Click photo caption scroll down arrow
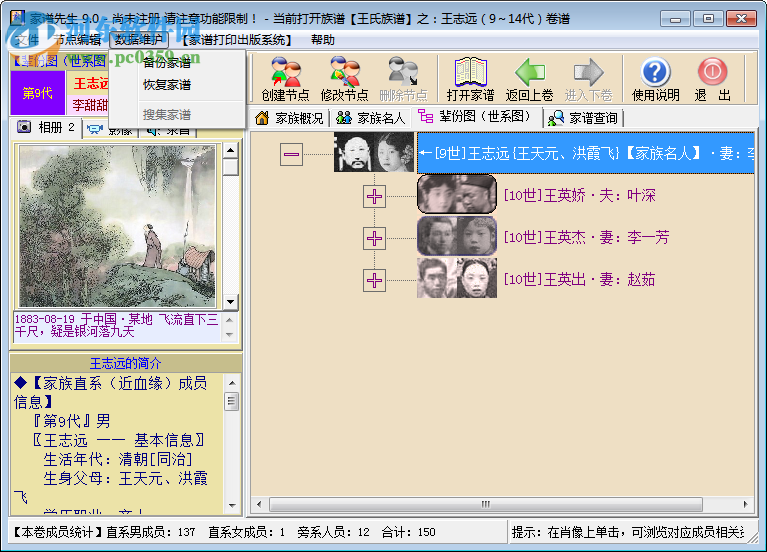This screenshot has height=552, width=767. point(229,335)
